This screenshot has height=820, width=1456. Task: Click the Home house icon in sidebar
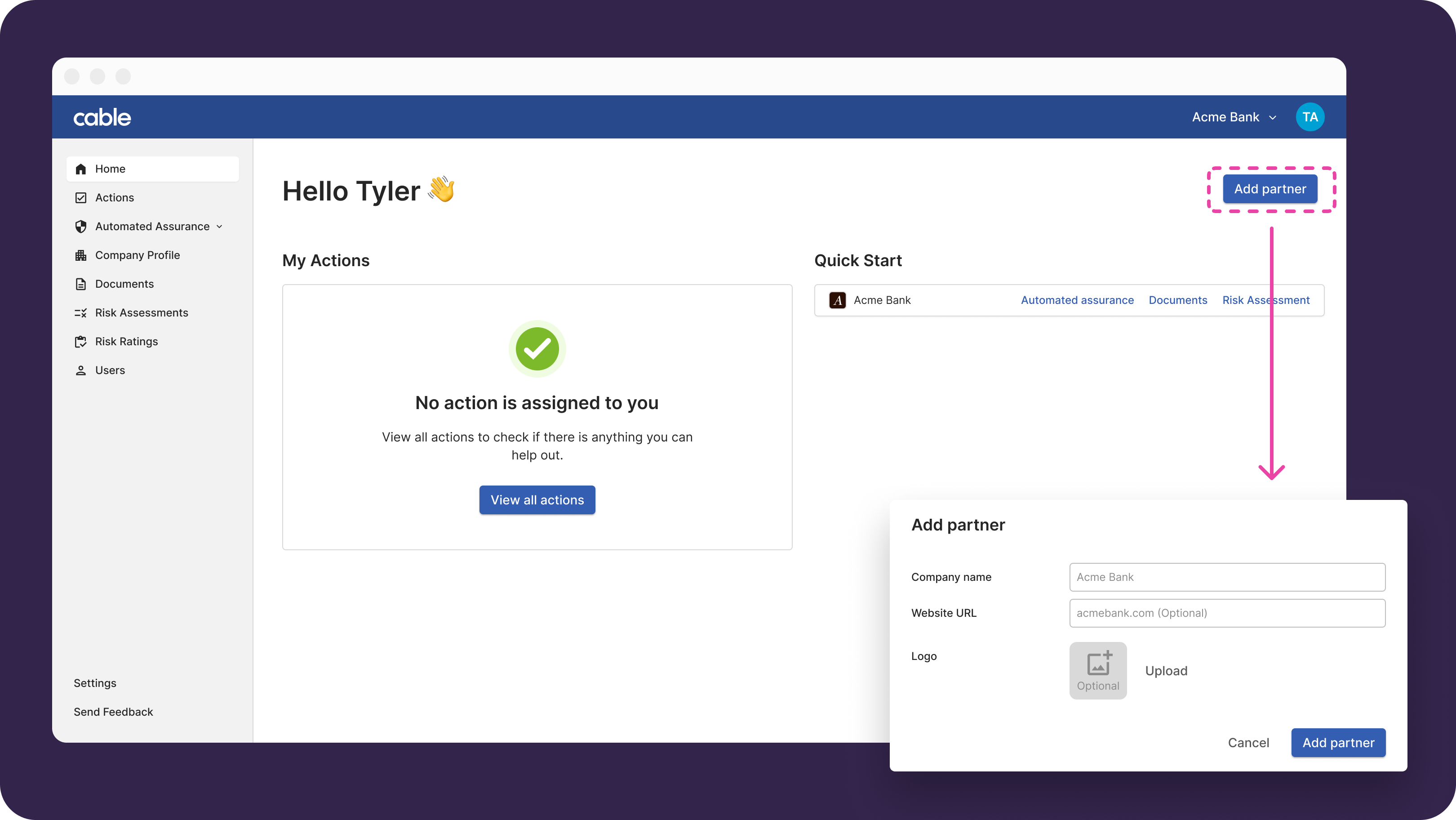tap(81, 169)
